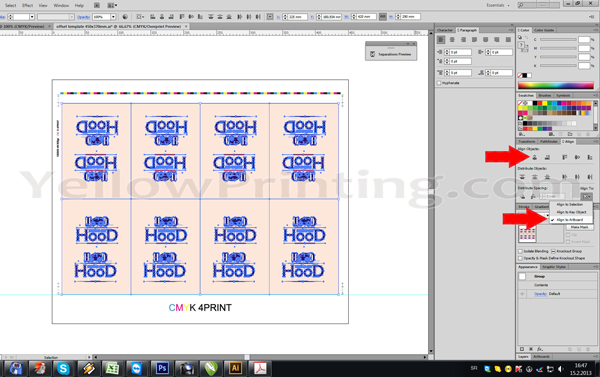600x377 pixels.
Task: Click Horizontal Align Right in Align panel
Action: [547, 157]
